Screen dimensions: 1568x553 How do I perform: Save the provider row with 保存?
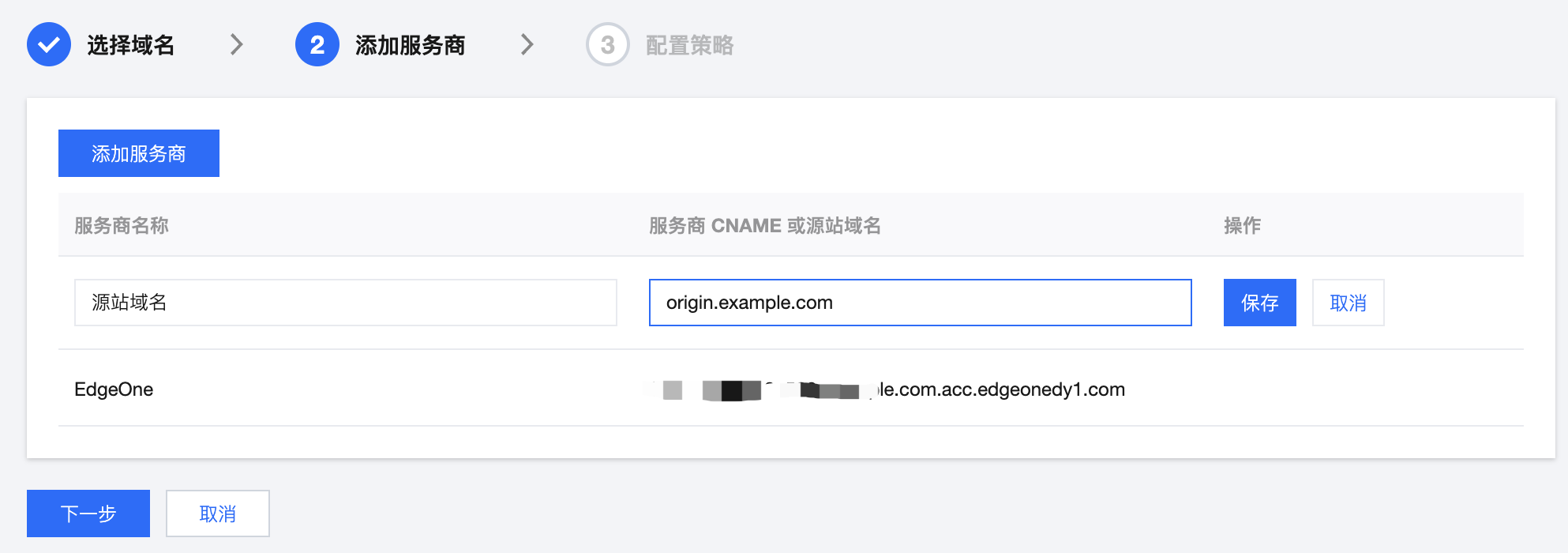pos(1260,303)
